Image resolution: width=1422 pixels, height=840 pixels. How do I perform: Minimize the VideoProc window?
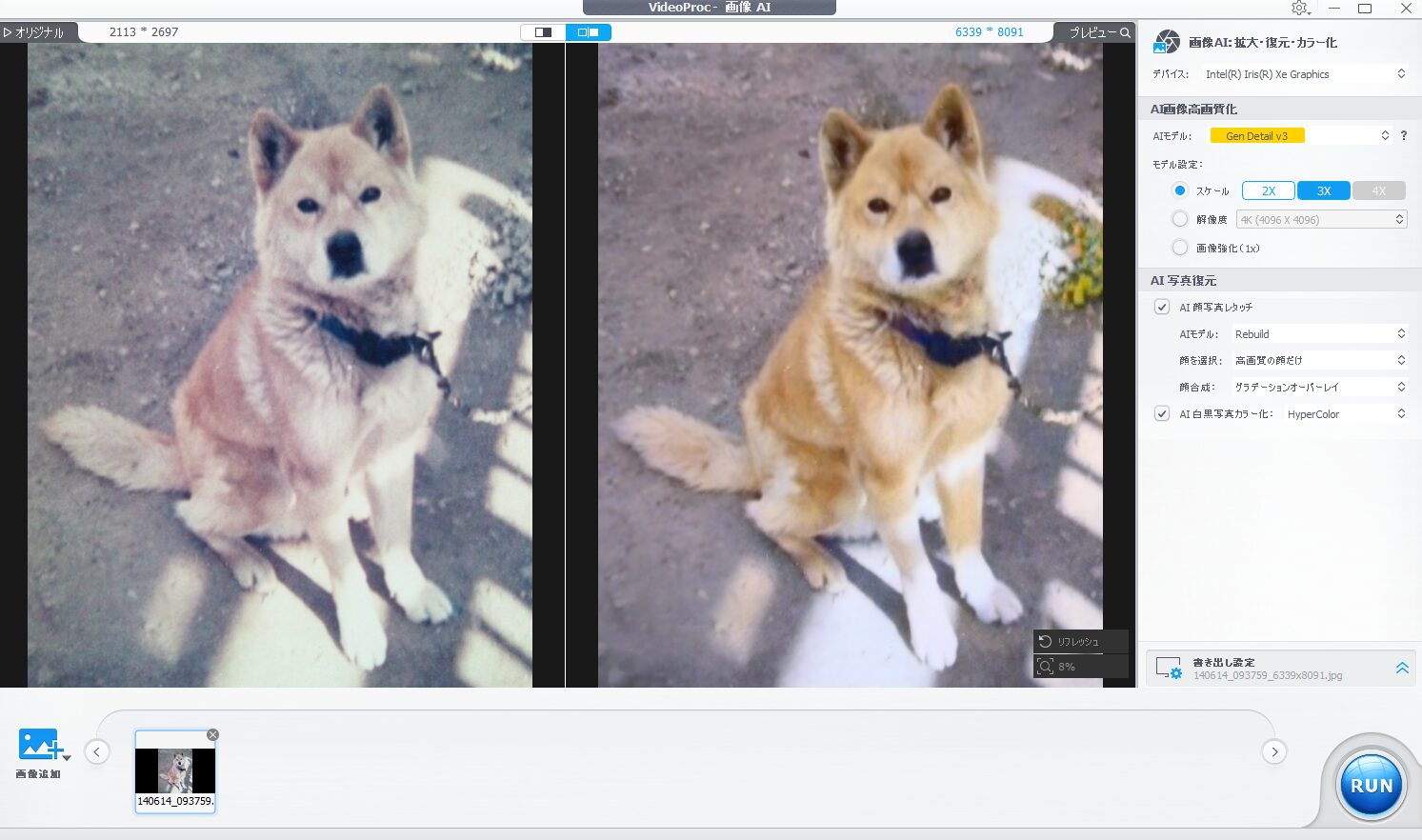[x=1334, y=9]
